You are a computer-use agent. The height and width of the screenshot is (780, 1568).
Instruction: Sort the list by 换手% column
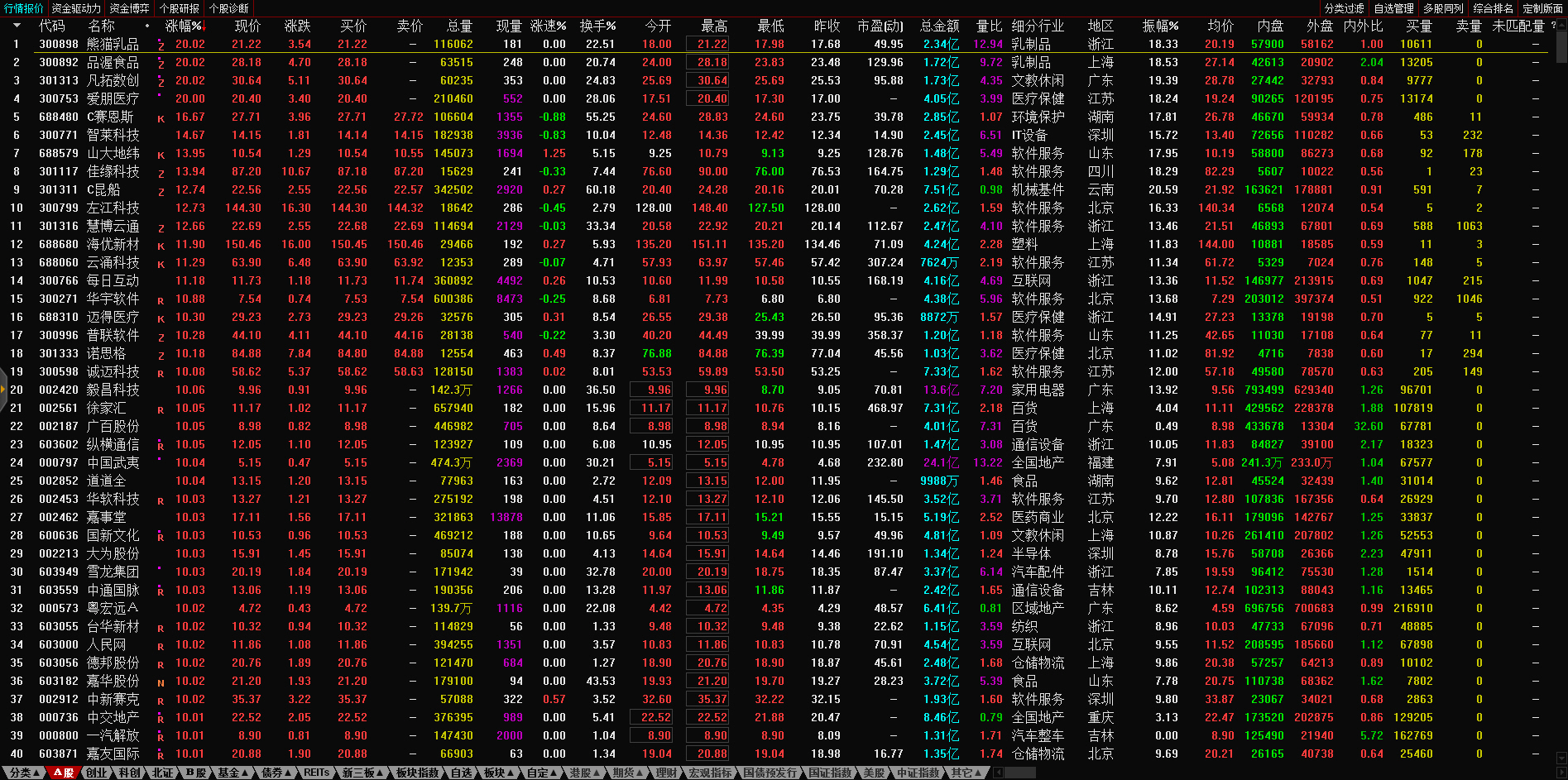(x=597, y=26)
